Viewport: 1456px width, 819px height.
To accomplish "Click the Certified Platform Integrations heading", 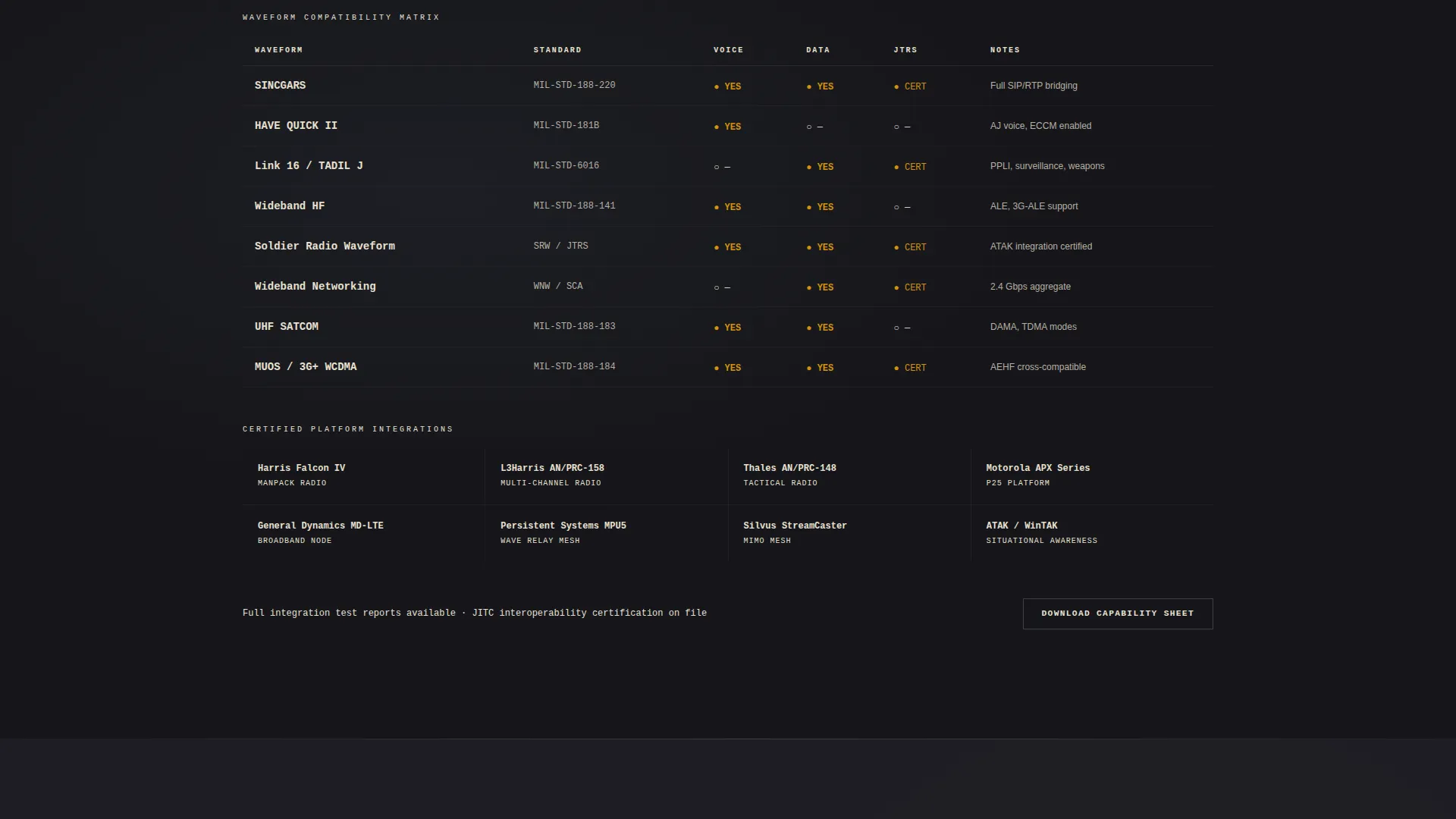I will (347, 429).
